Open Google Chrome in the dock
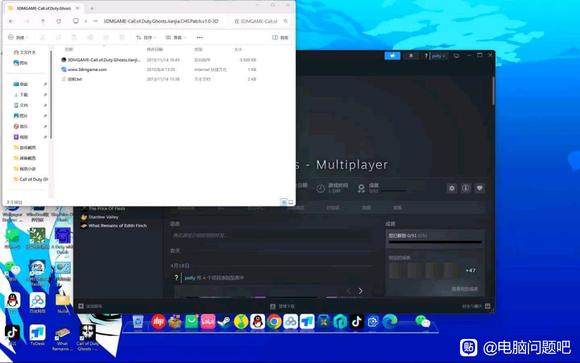The height and width of the screenshot is (363, 580). pos(274,322)
